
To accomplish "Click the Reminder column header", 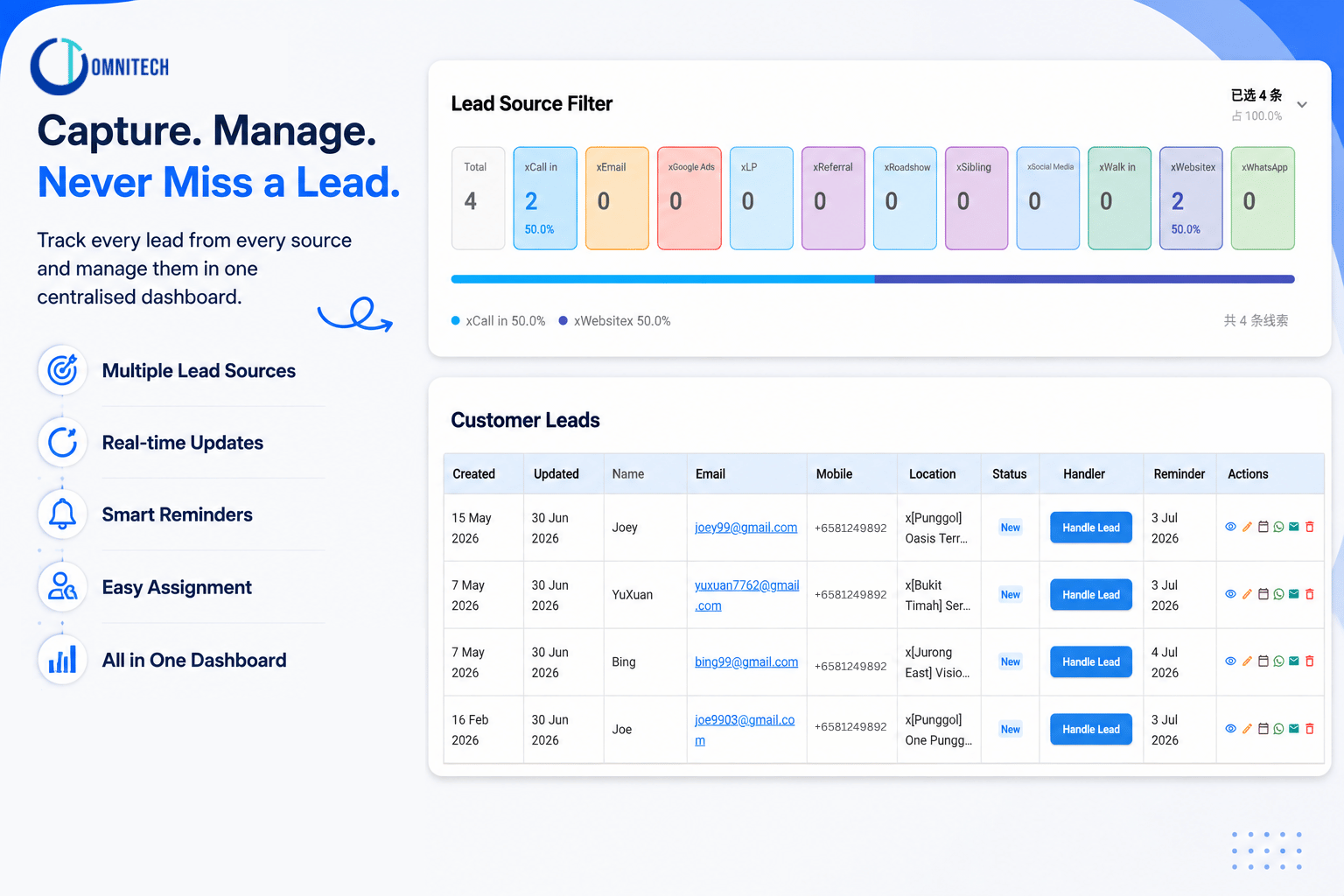I will point(1179,474).
